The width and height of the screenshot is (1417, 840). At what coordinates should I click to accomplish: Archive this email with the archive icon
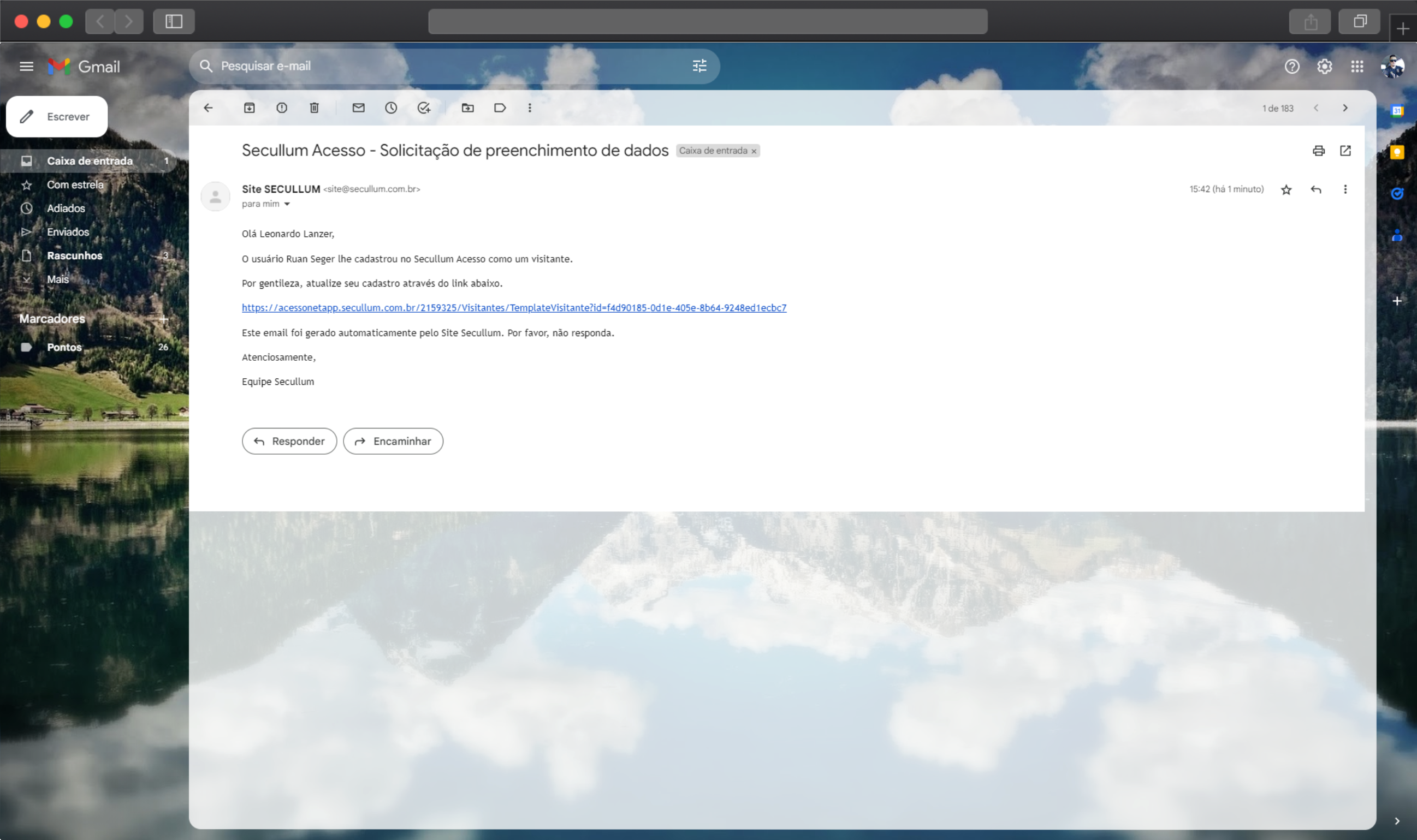tap(249, 108)
